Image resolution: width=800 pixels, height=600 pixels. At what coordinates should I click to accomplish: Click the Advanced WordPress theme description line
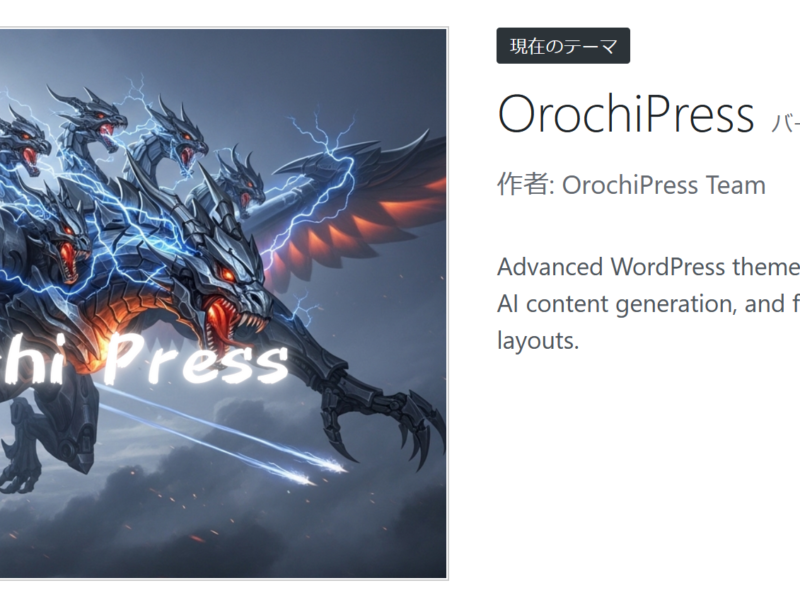click(648, 267)
